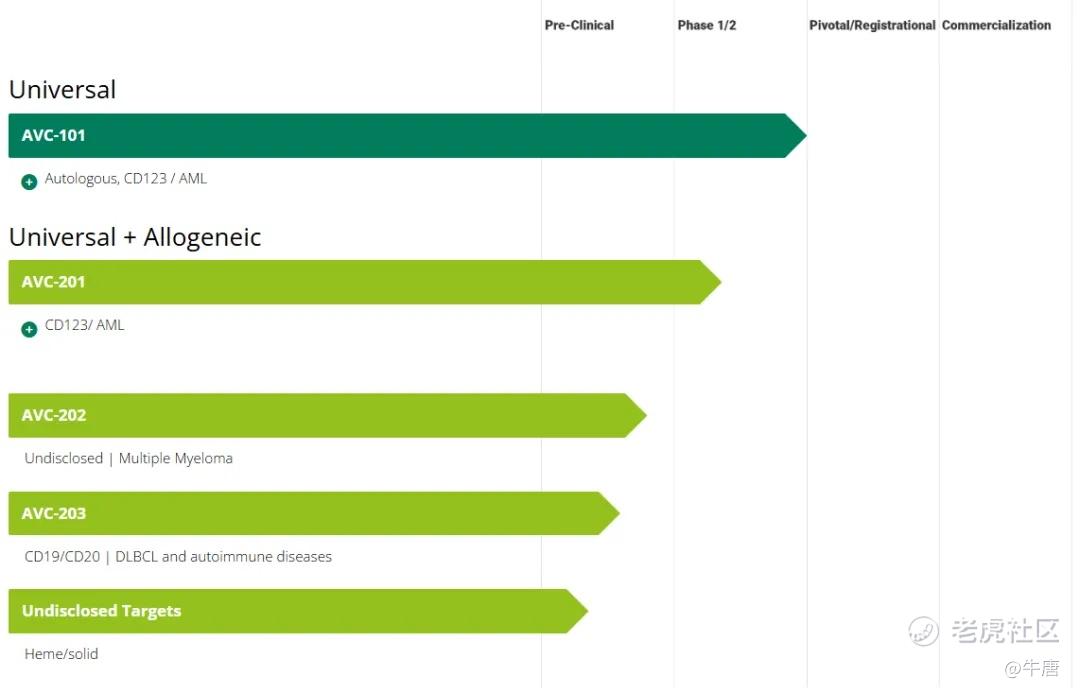Select the Undisclosed Targets pipeline bar
The width and height of the screenshot is (1080, 693).
click(298, 611)
